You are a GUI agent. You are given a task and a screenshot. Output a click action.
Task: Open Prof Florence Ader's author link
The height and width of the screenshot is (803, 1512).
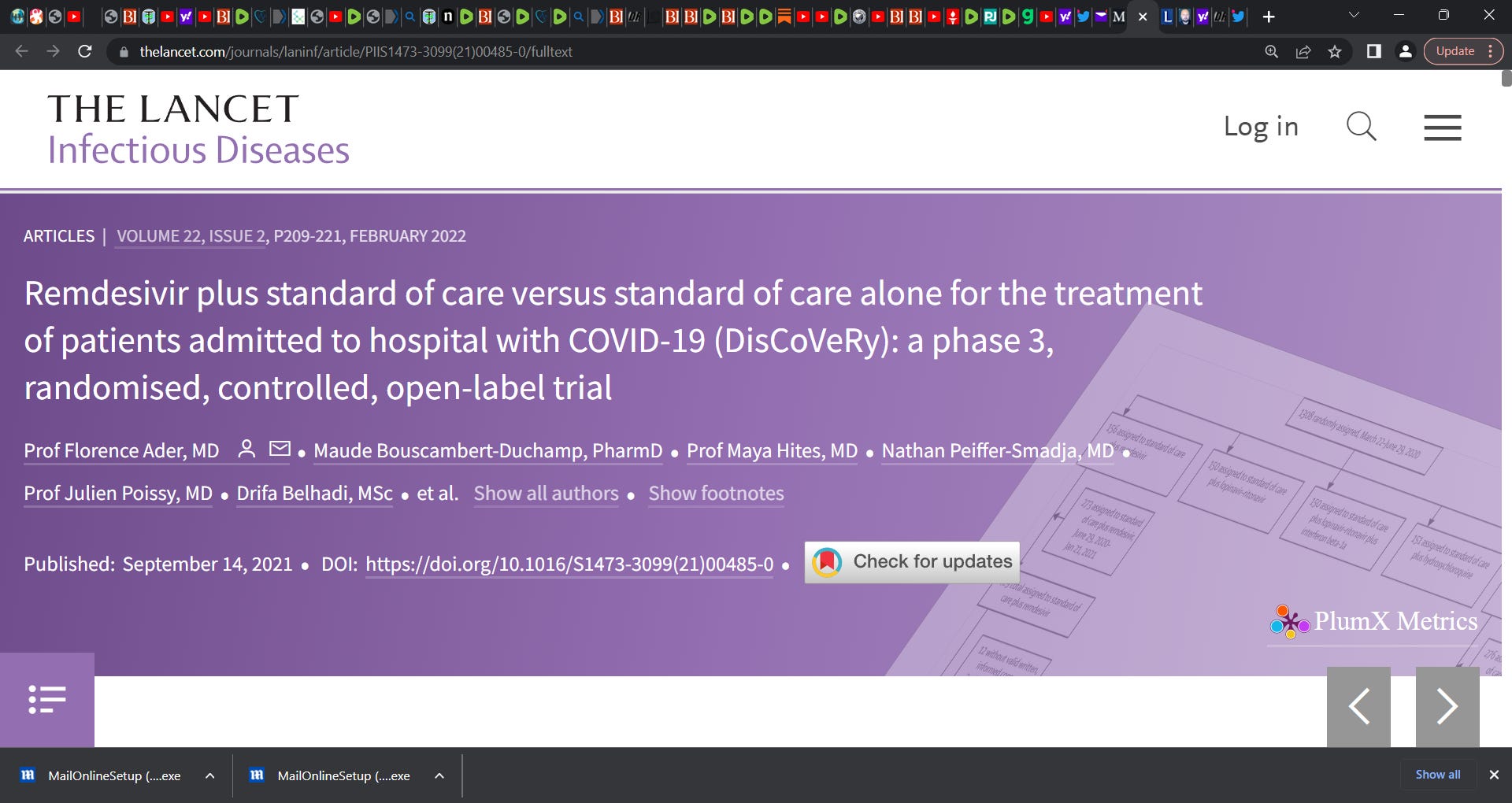121,450
